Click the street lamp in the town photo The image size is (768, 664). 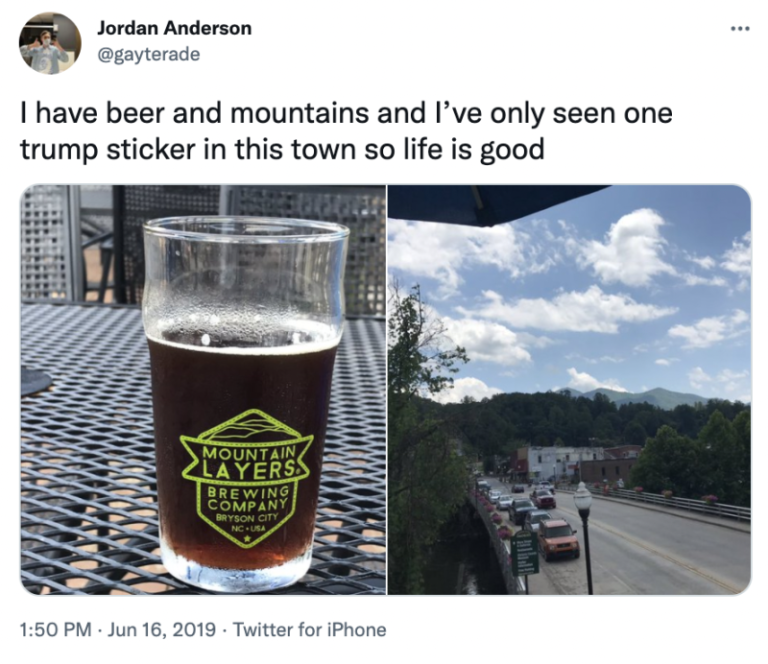click(x=584, y=537)
